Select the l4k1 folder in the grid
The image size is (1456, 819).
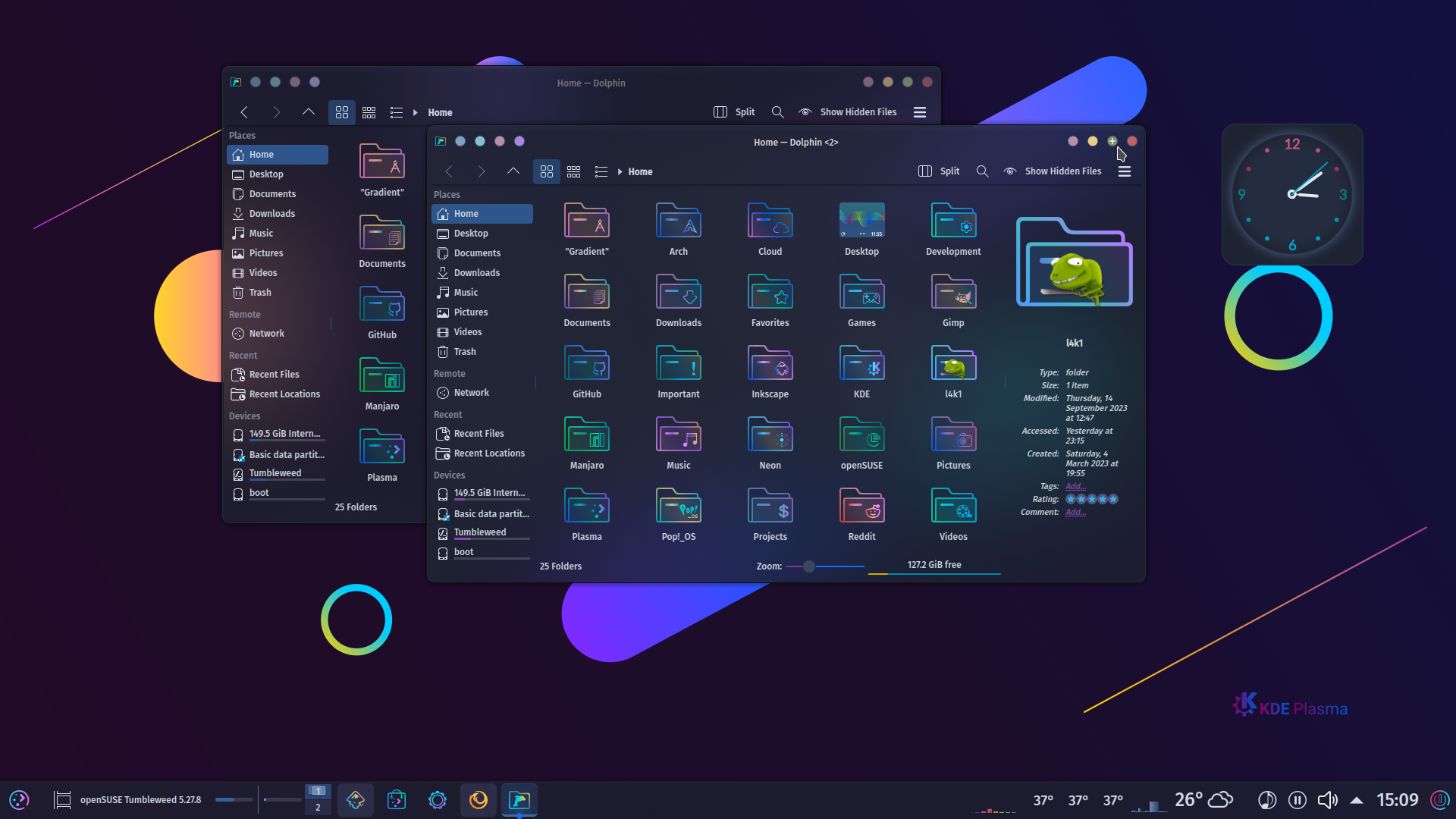(953, 372)
